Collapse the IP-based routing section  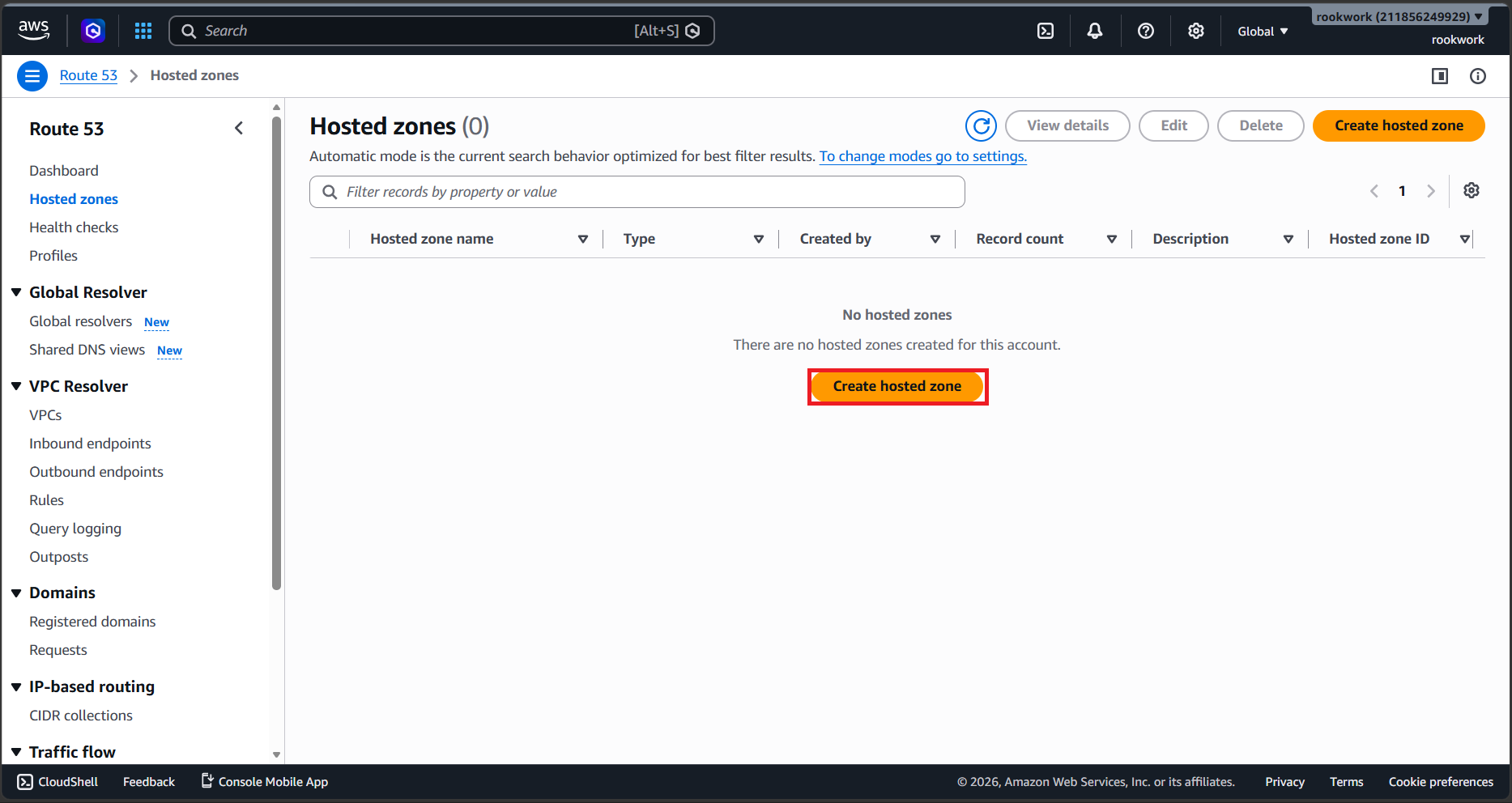pos(16,687)
